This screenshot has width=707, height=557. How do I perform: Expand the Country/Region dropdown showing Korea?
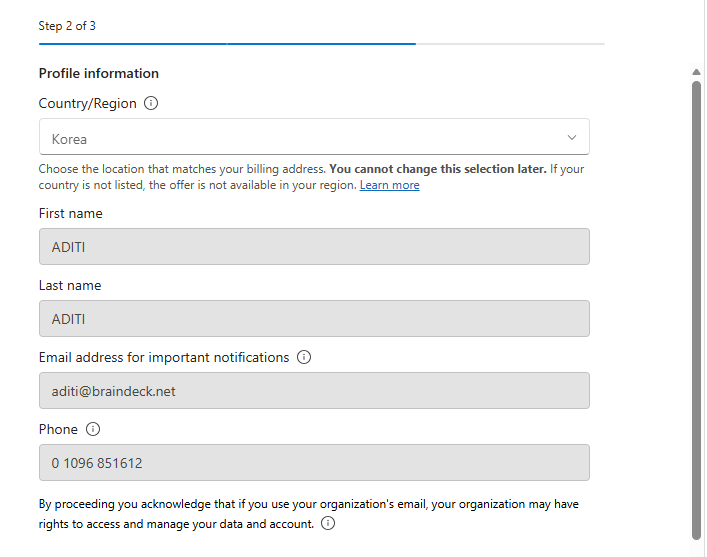point(314,137)
